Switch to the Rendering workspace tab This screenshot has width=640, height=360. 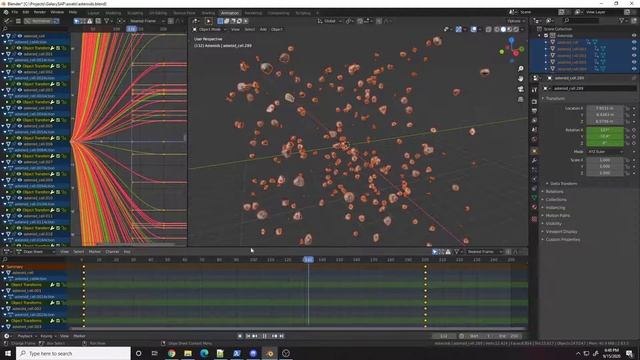(253, 13)
